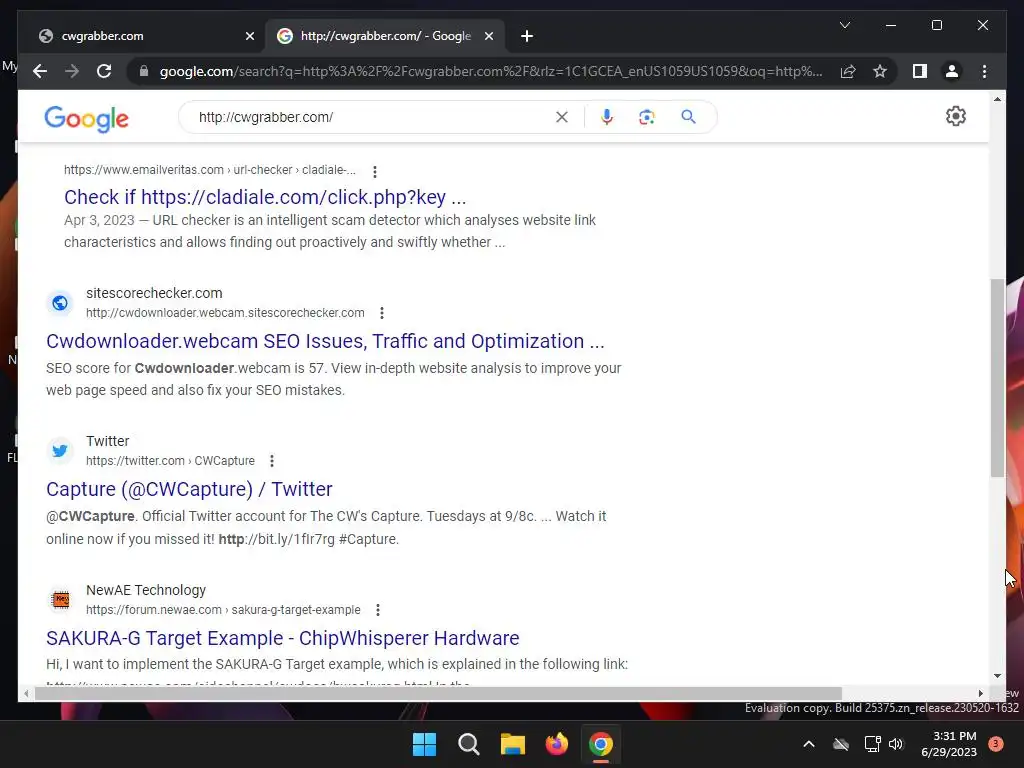Click the emailveritas.com breadcrumb URL
Image resolution: width=1024 pixels, height=768 pixels.
tap(210, 170)
